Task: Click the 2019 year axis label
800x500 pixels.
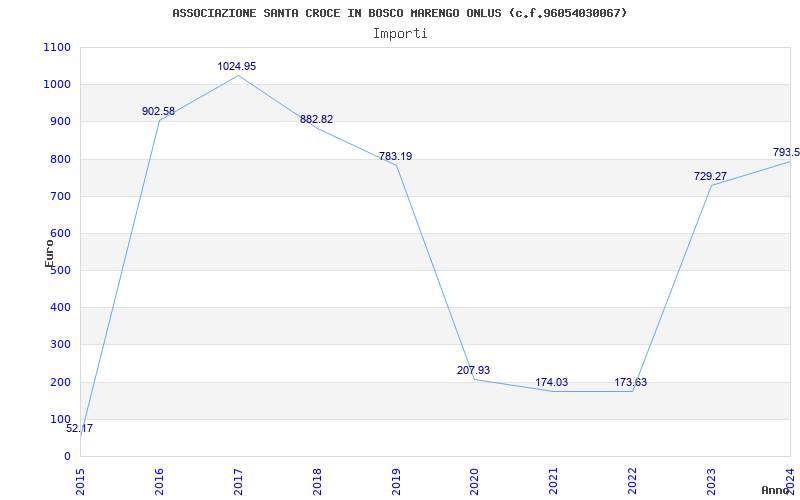Action: coord(396,482)
